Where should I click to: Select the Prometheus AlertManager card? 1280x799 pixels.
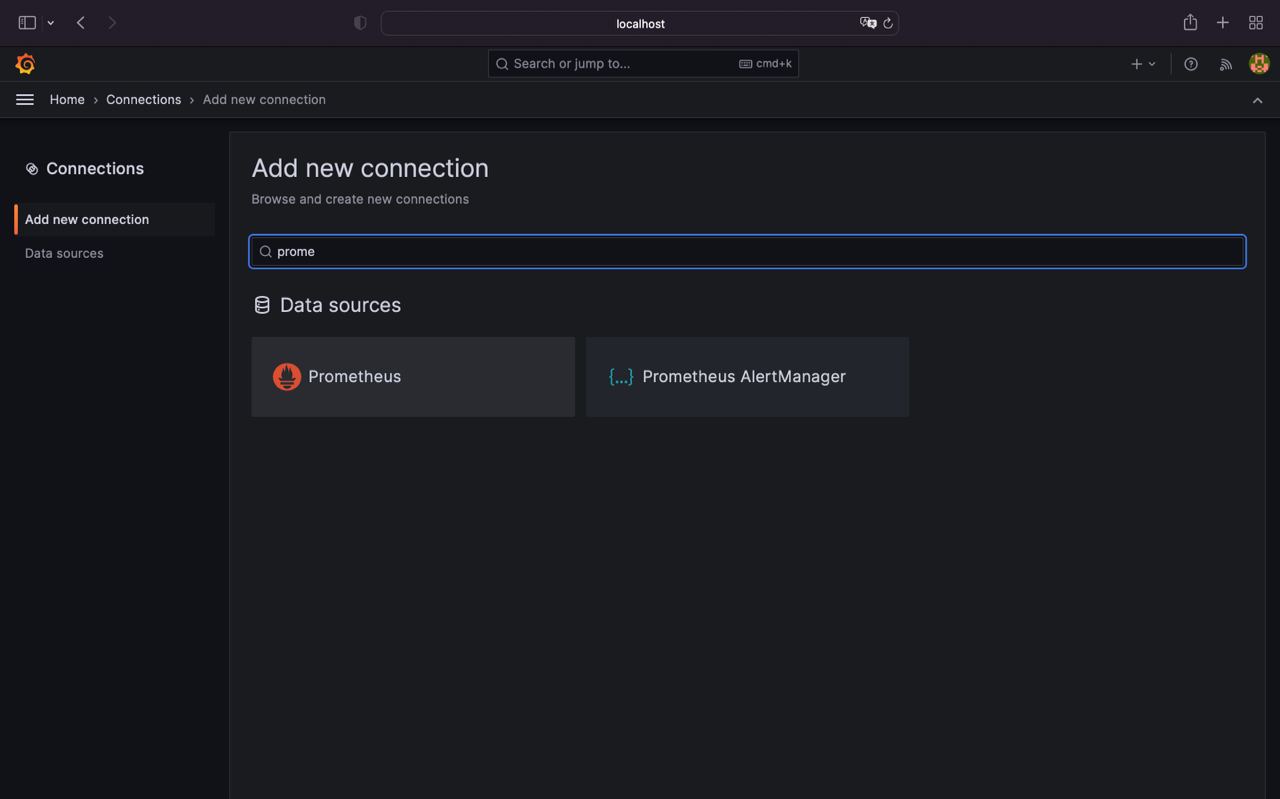coord(747,377)
